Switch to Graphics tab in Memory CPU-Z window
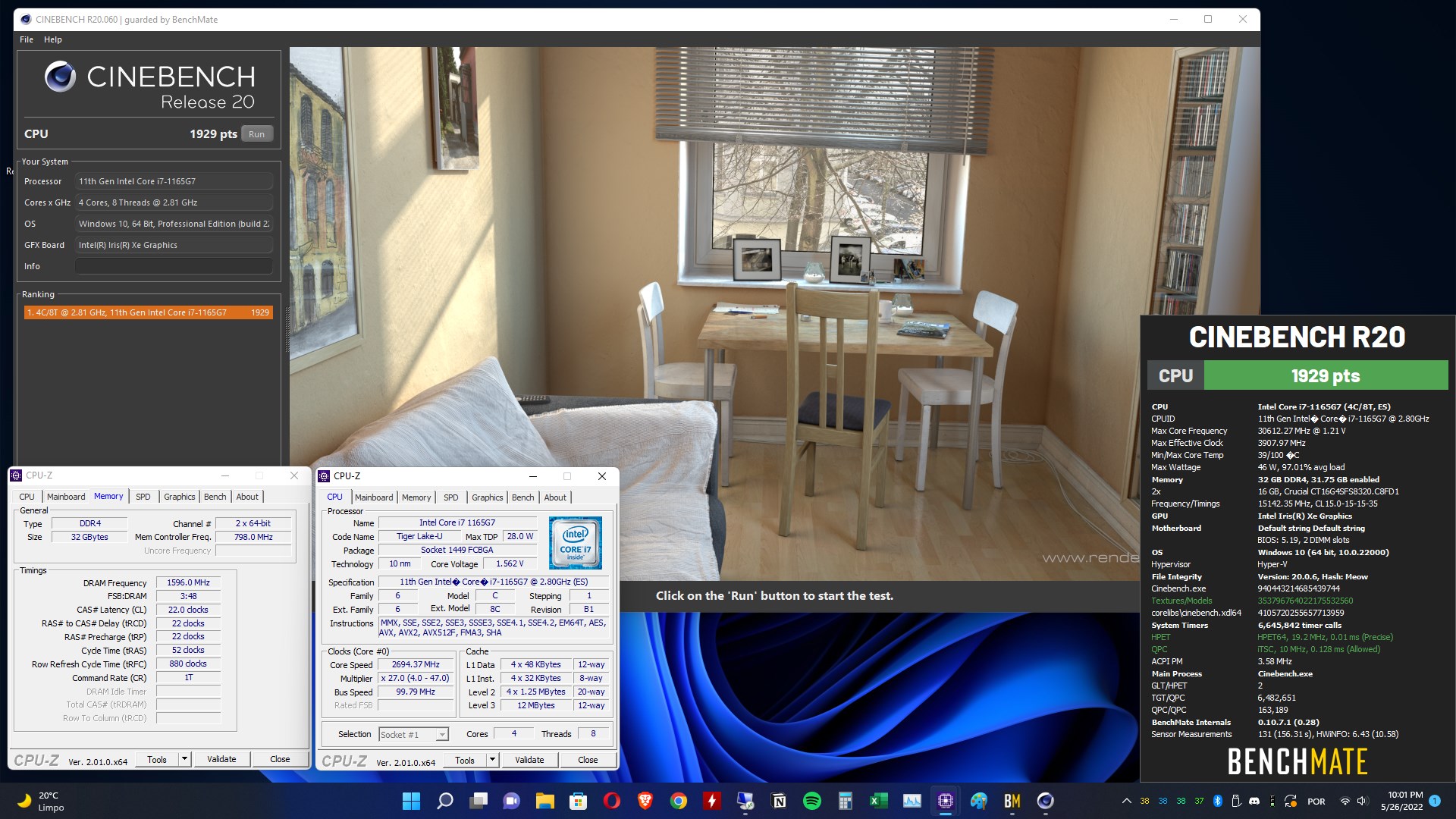The width and height of the screenshot is (1456, 819). [x=180, y=497]
